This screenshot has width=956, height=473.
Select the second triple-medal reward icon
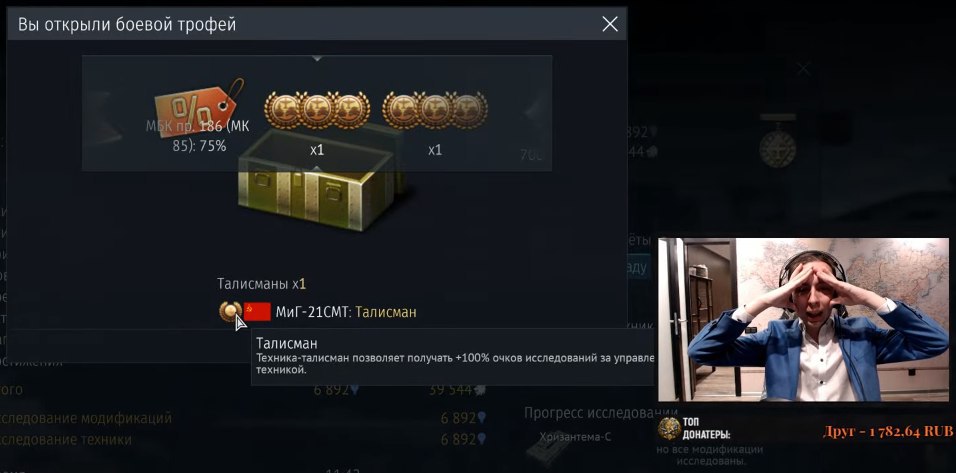435,110
